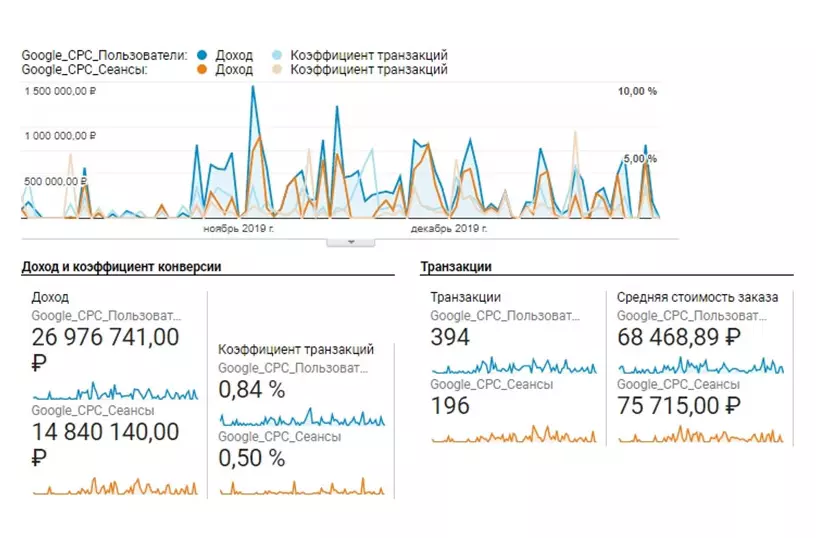Click the 394 transactions value

tap(450, 338)
